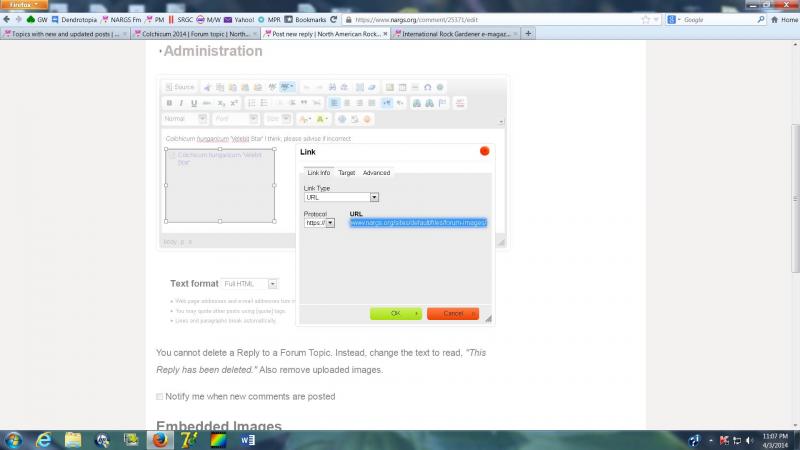Open the Text format dropdown

pos(250,284)
